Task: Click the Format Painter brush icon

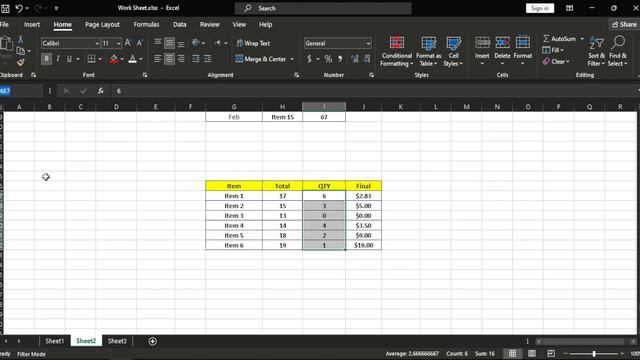Action: pyautogui.click(x=20, y=62)
